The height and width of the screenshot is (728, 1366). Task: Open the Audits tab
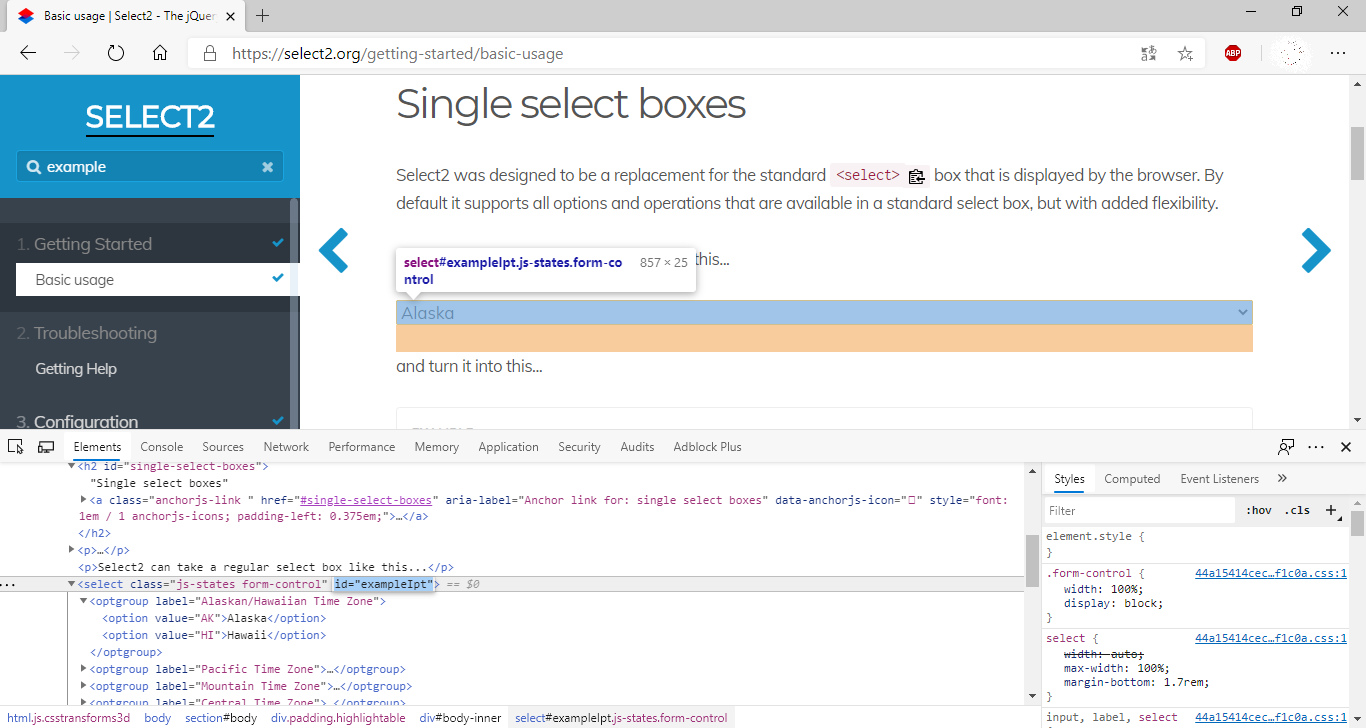pos(637,447)
